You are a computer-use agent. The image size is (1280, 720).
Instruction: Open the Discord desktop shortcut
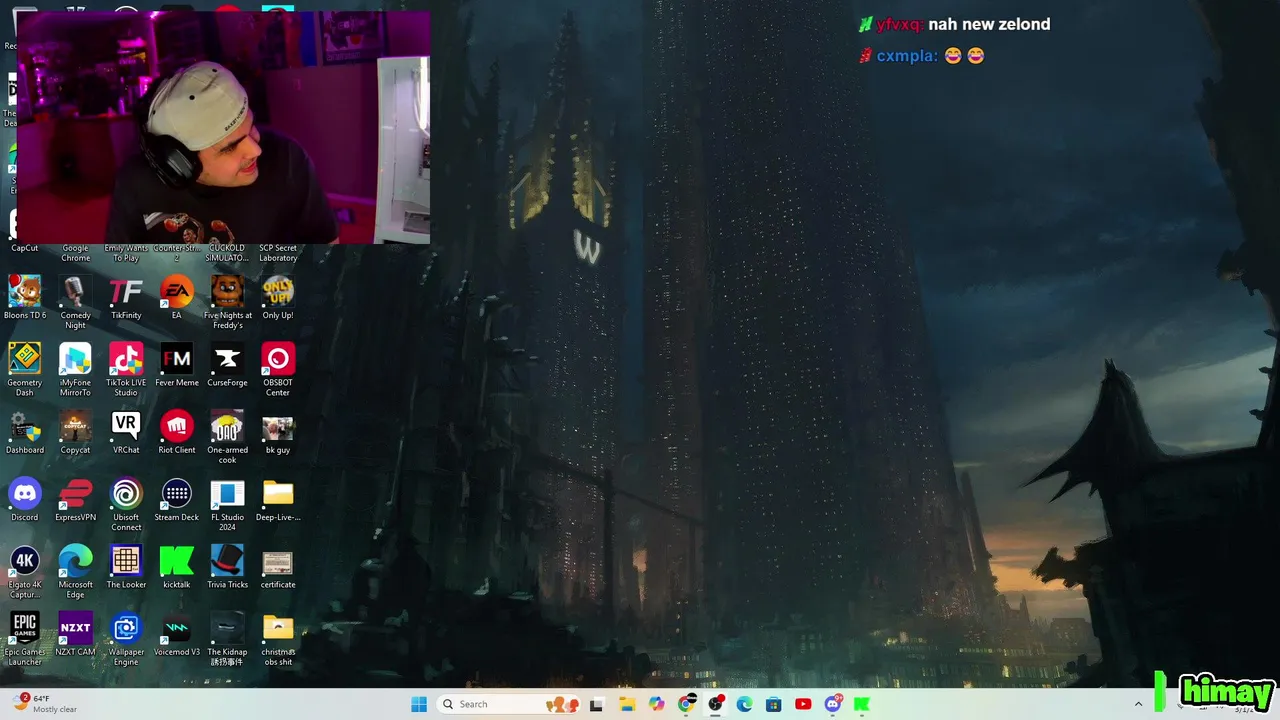point(25,500)
